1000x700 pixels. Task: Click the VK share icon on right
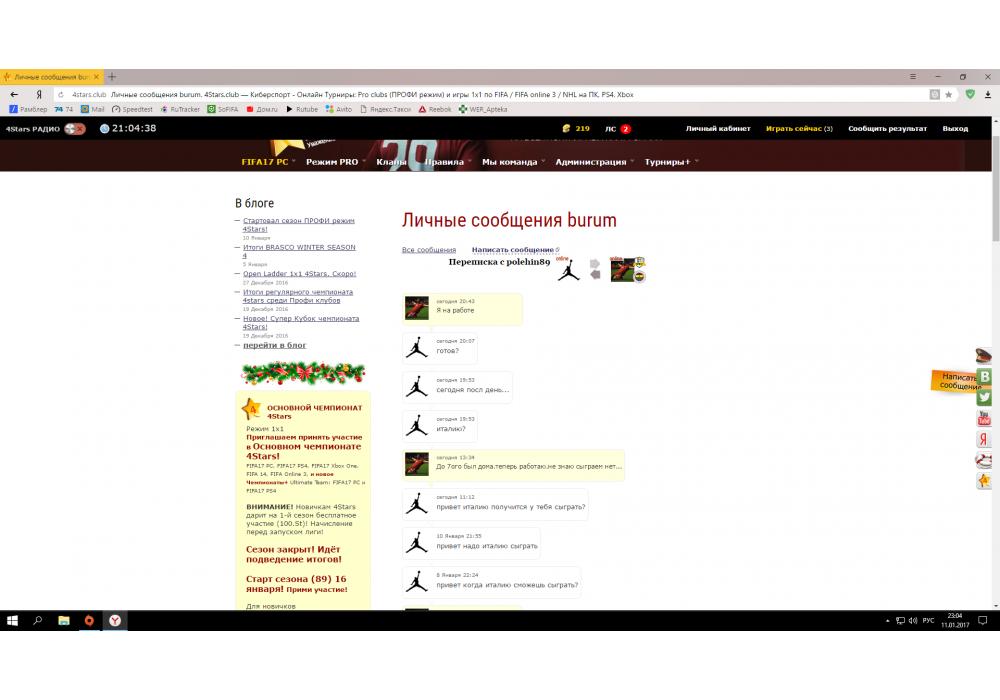(x=985, y=376)
